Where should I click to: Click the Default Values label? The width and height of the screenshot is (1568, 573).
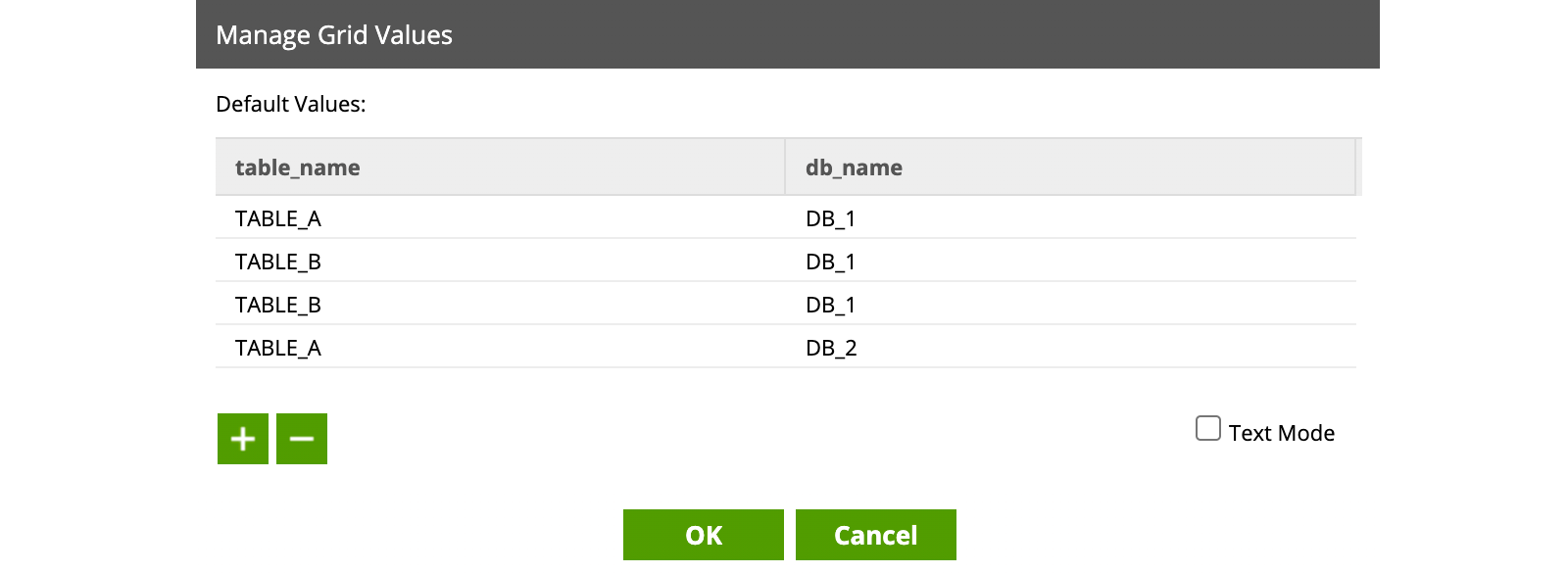coord(290,104)
